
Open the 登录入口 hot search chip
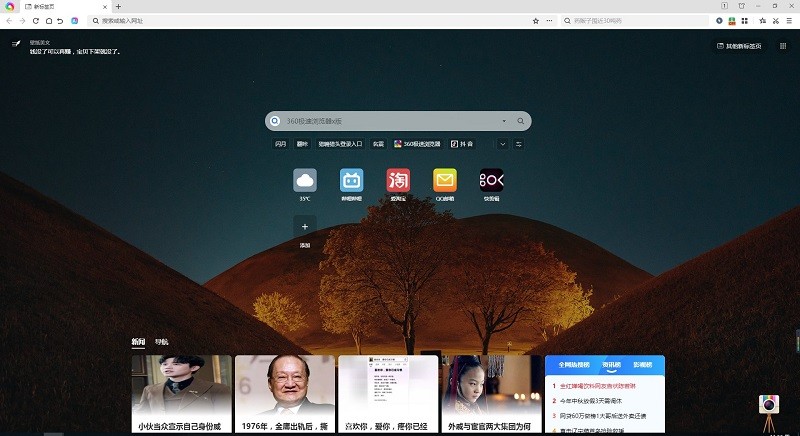point(340,144)
